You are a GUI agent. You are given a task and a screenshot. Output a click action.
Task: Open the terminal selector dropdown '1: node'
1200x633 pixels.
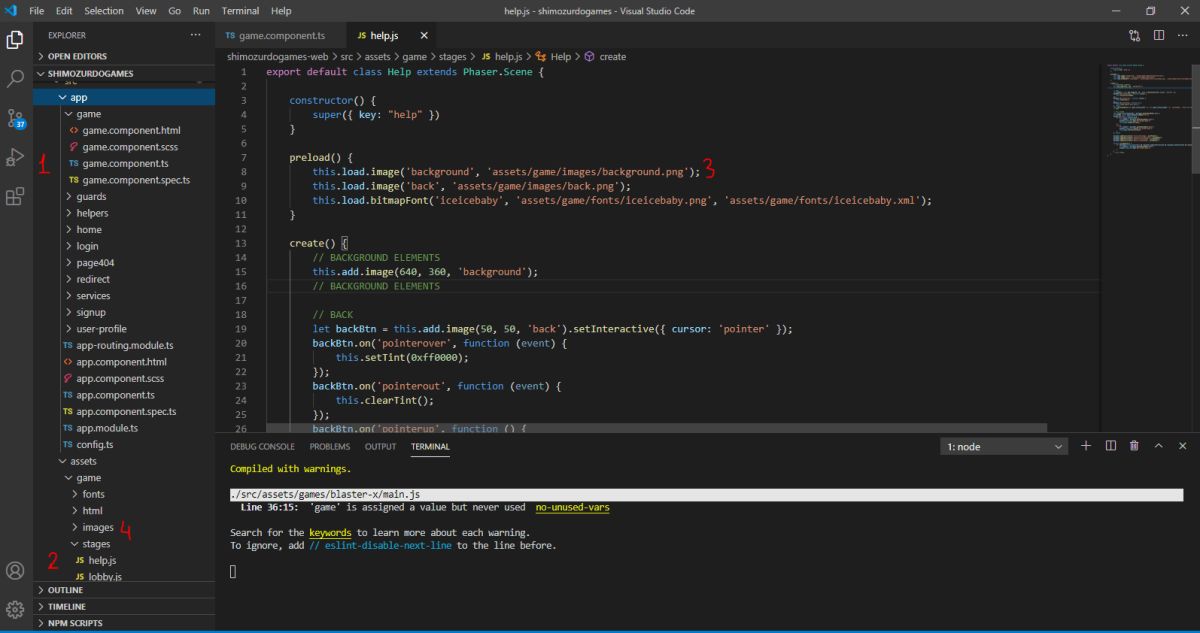pos(1004,447)
